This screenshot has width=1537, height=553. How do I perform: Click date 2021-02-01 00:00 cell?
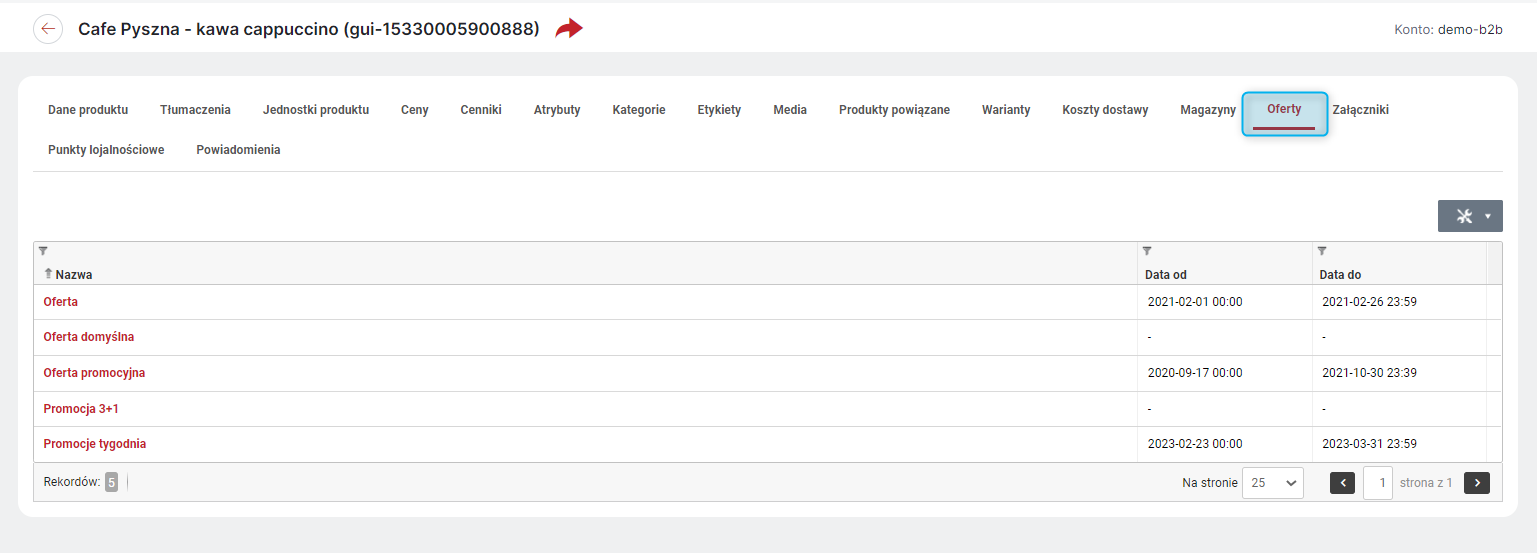(1195, 301)
